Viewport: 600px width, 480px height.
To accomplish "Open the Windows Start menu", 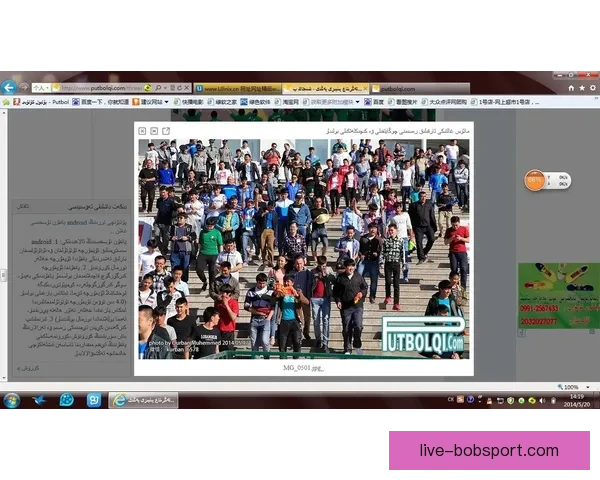I will point(12,399).
